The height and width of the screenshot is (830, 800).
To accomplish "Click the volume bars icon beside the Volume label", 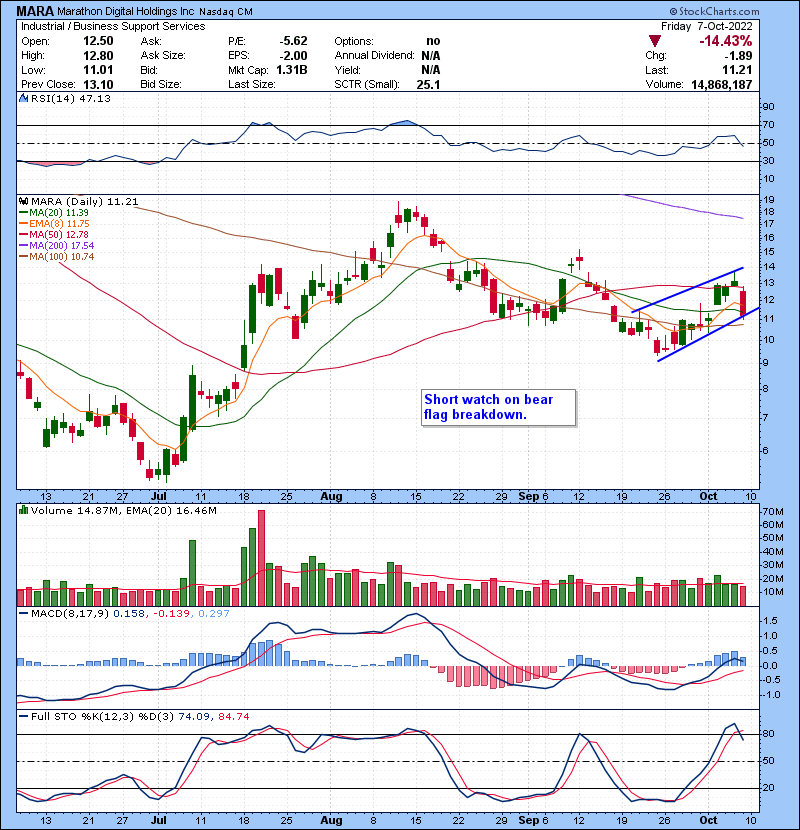I will point(23,511).
